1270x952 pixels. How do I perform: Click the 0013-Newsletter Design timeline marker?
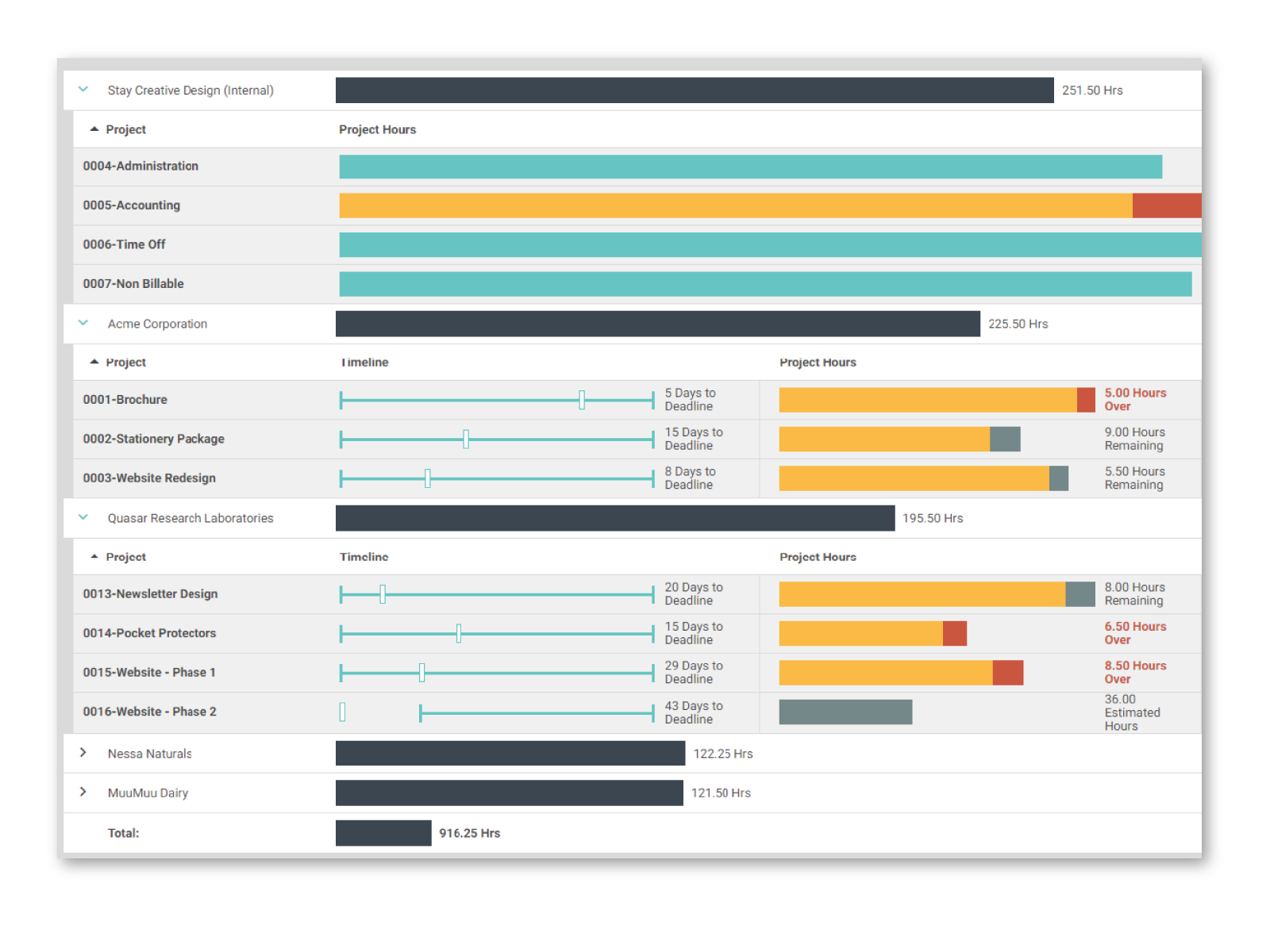[383, 594]
